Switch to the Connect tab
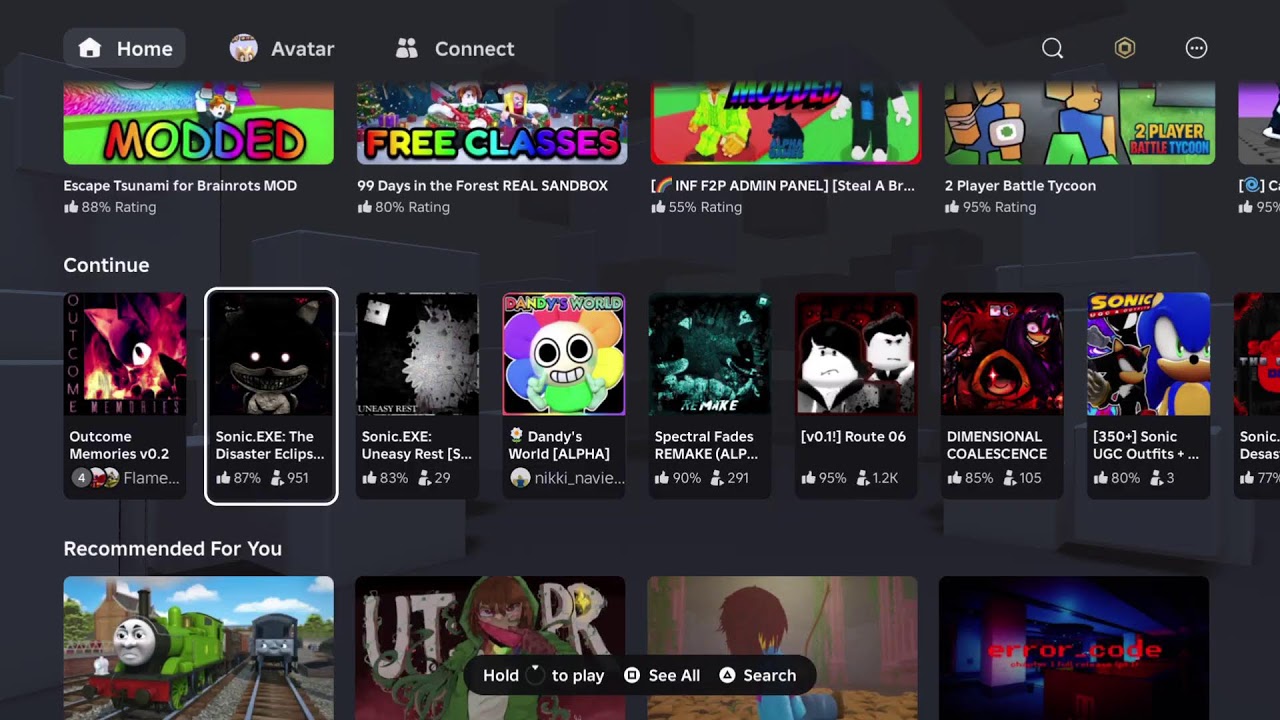Viewport: 1280px width, 720px height. (x=455, y=49)
